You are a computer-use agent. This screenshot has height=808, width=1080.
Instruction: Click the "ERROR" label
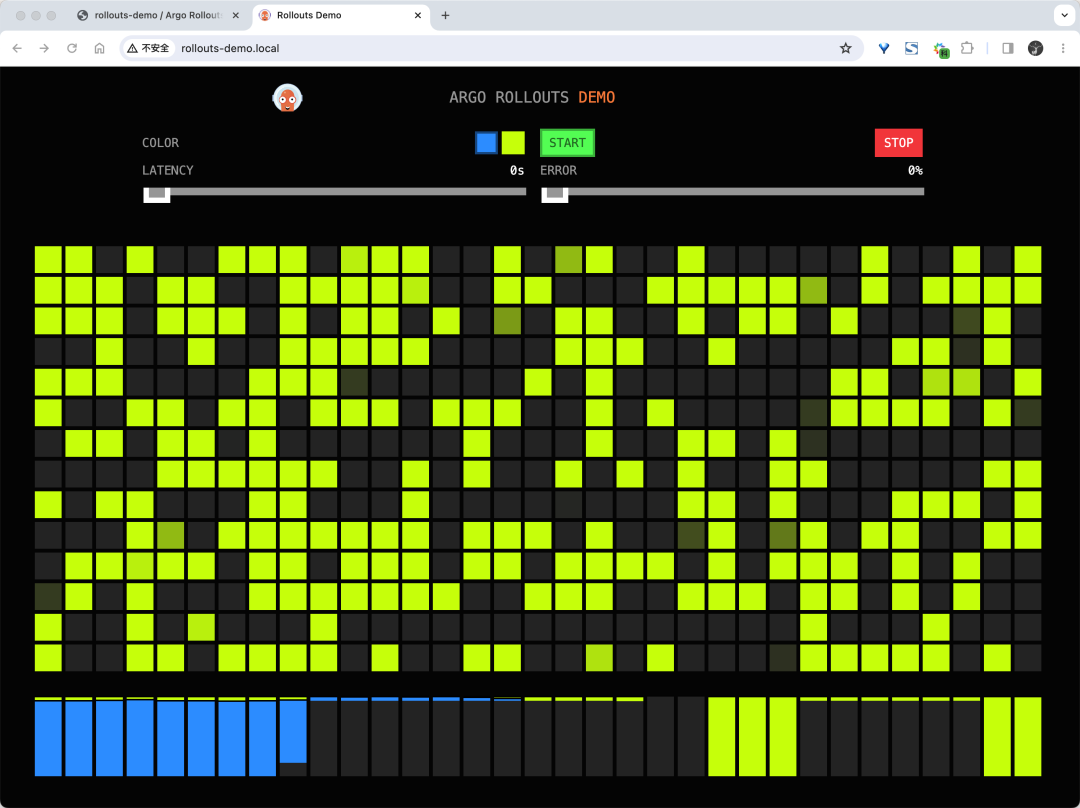559,170
